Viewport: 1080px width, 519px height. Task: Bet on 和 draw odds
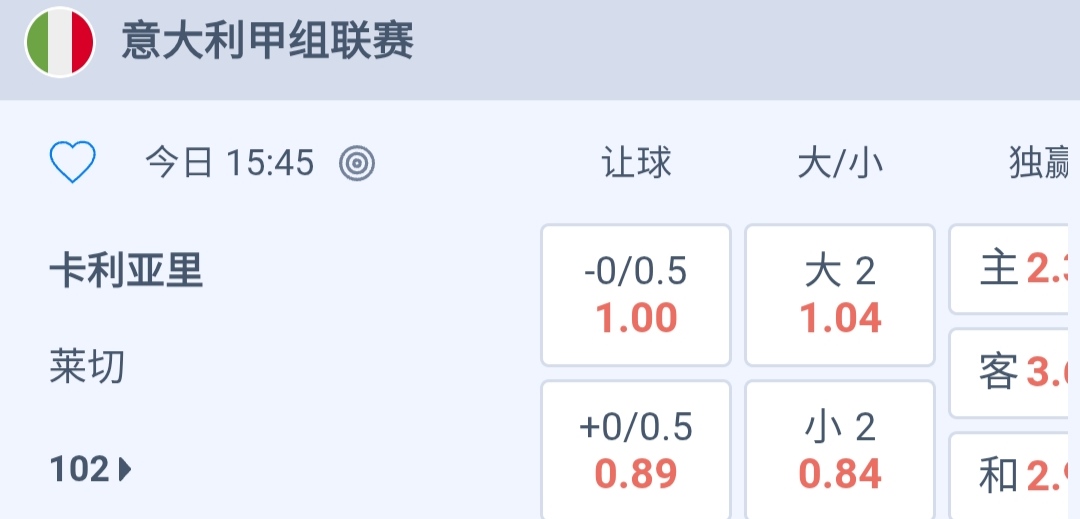[x=1015, y=476]
